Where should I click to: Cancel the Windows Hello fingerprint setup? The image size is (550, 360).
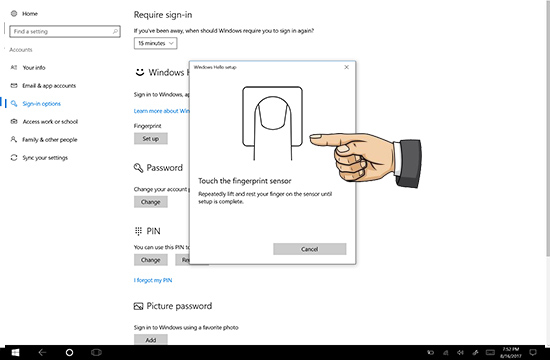point(310,249)
